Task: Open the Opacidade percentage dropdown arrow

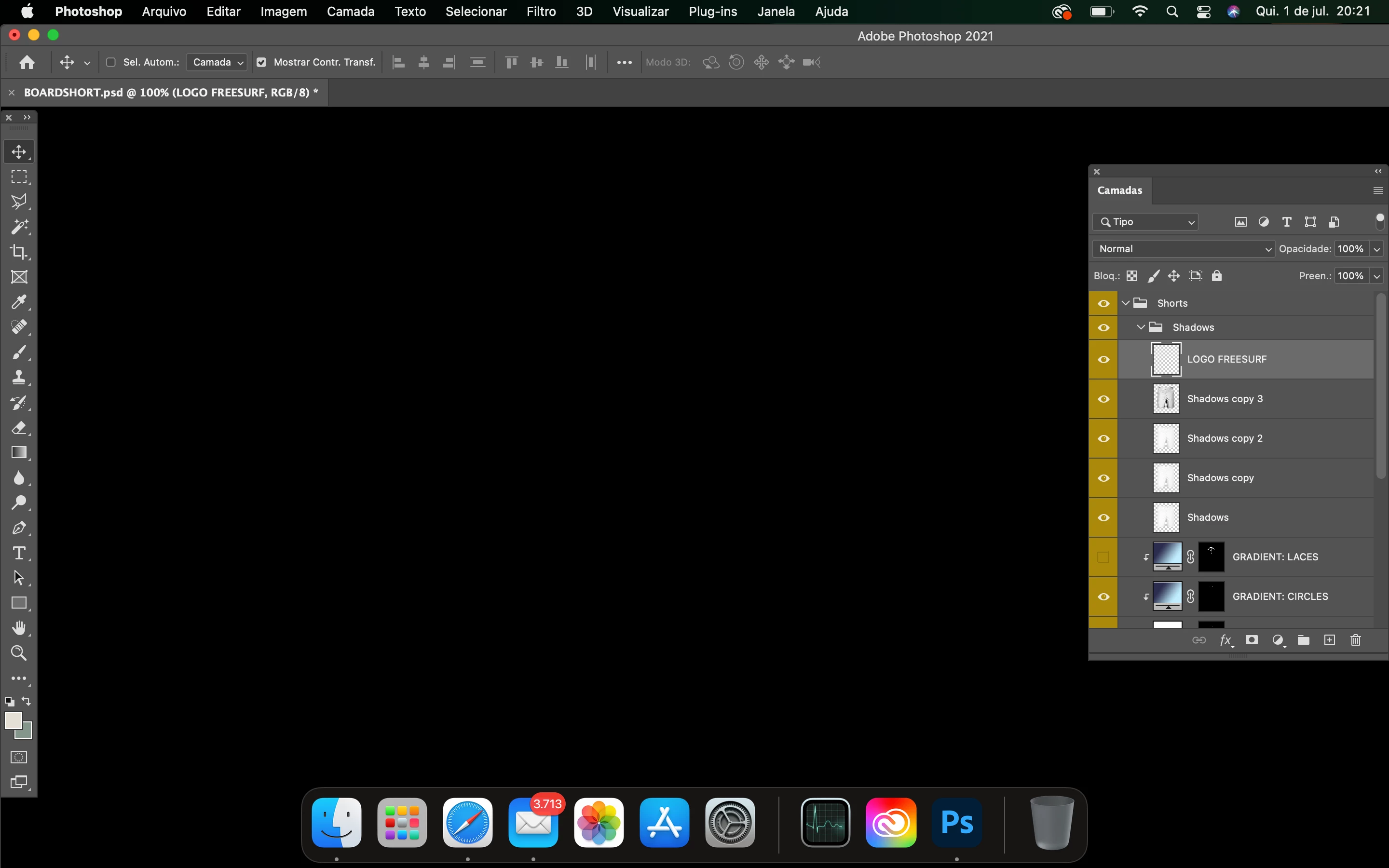Action: click(x=1377, y=248)
